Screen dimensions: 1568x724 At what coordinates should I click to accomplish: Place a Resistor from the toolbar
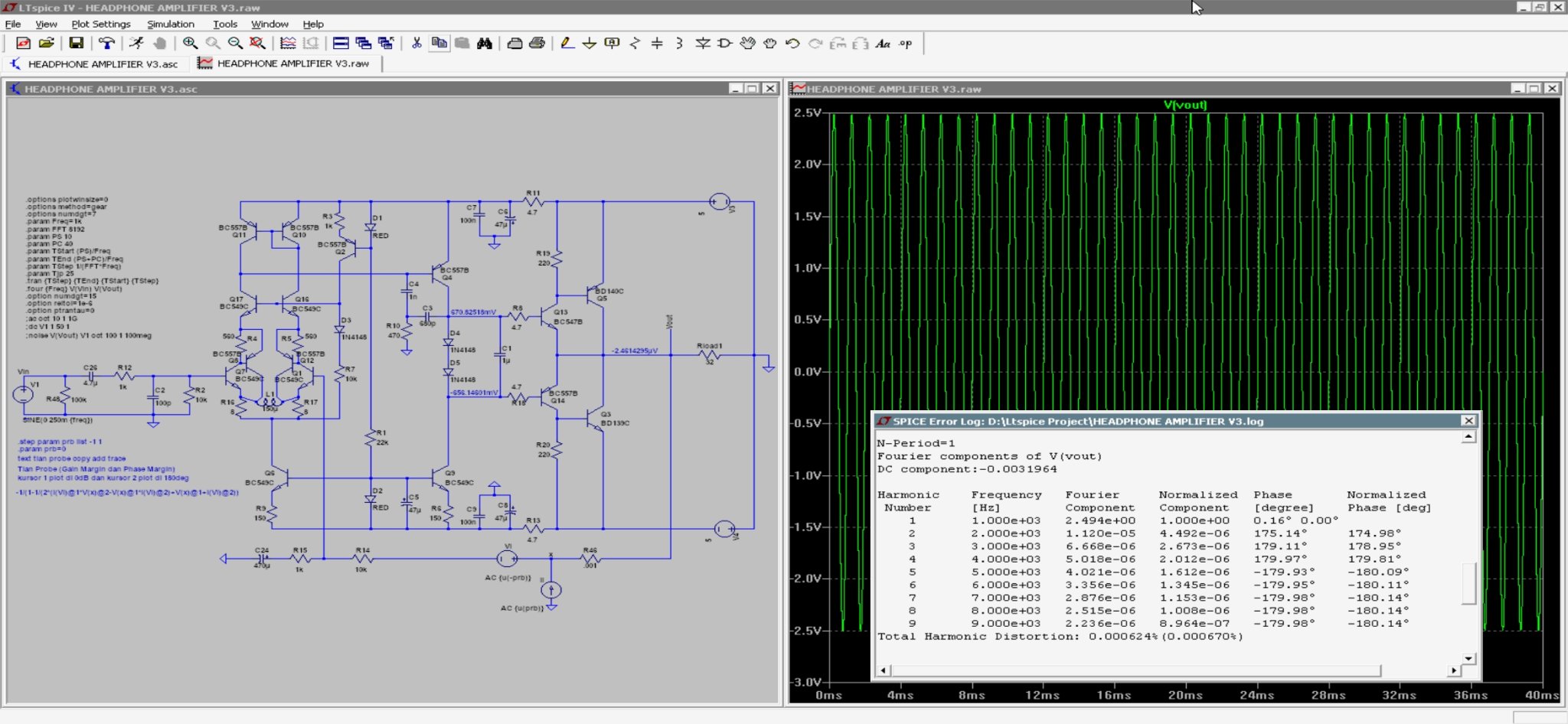point(635,44)
